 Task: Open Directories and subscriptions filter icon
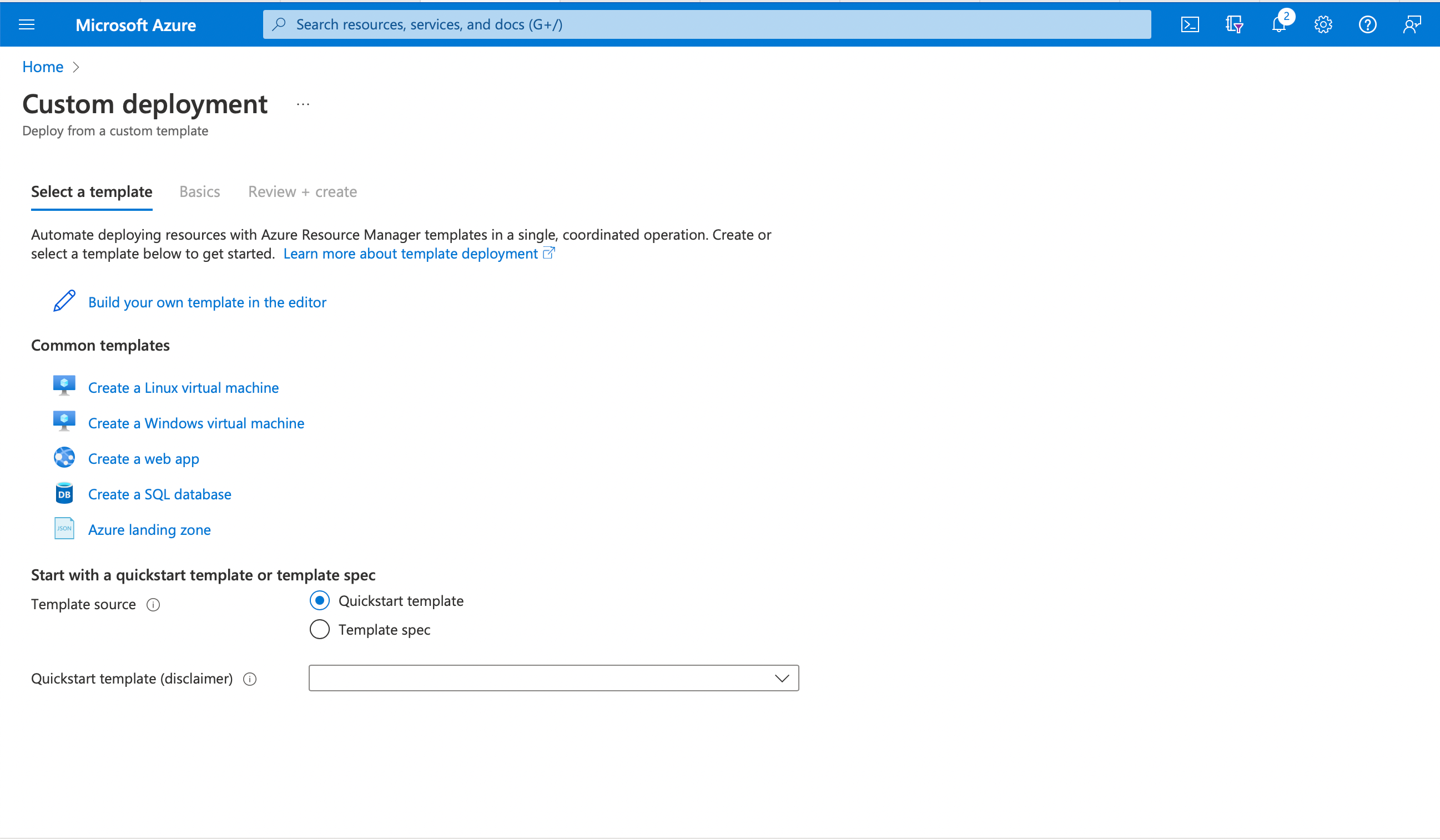1234,24
